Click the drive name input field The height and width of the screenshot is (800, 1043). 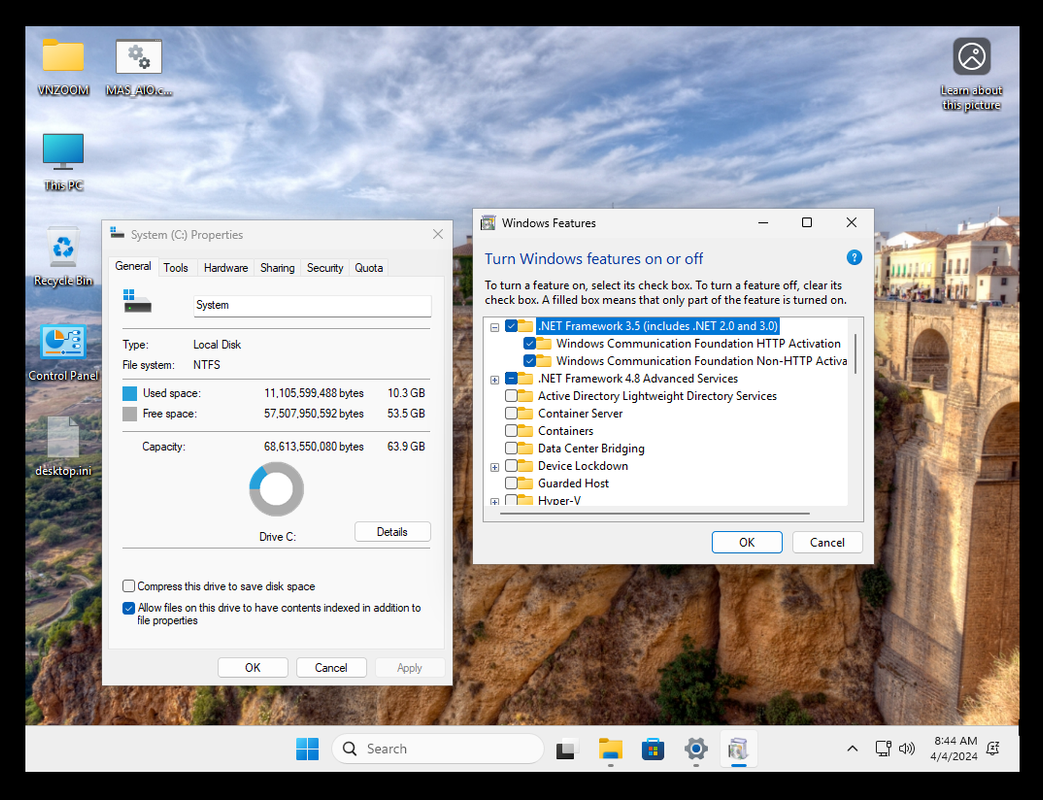[313, 305]
